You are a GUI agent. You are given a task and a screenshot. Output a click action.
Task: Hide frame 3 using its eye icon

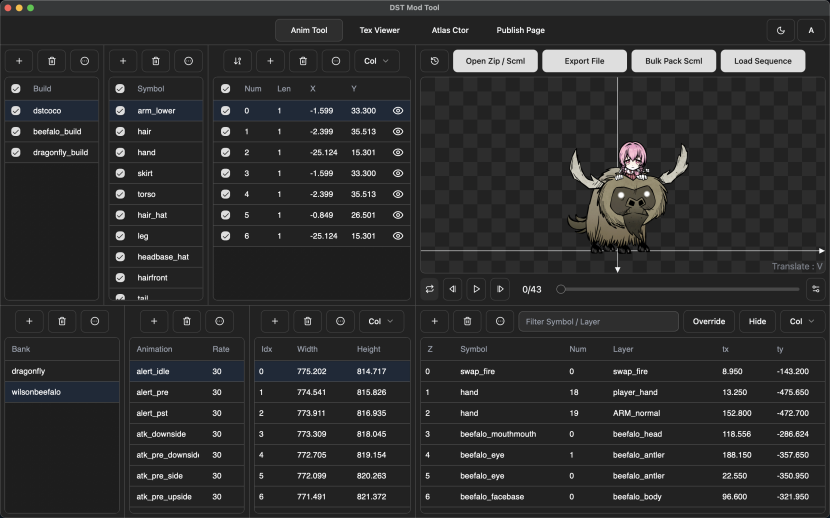pyautogui.click(x=398, y=173)
